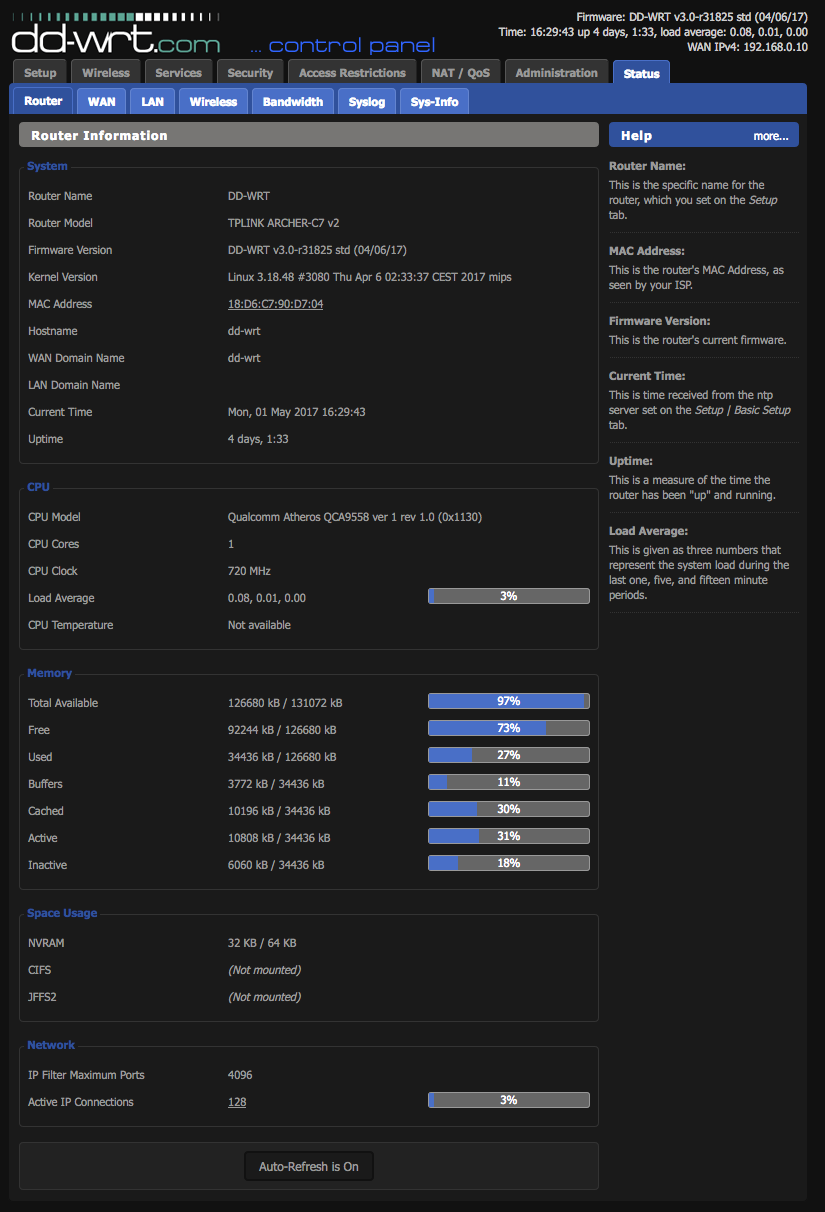Click the 'more...' link in Help header

pos(771,136)
